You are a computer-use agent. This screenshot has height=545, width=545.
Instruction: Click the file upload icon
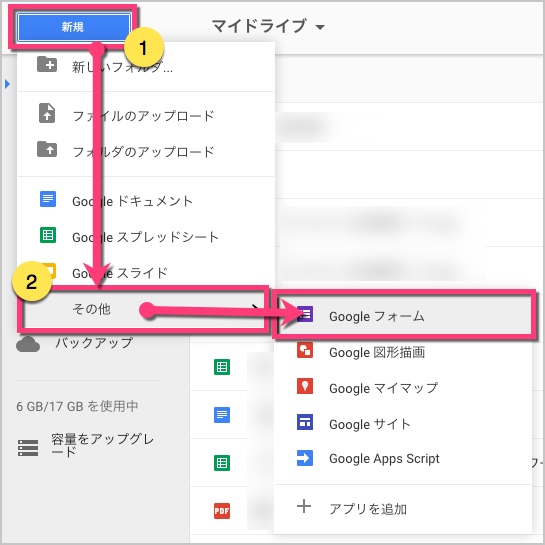pos(47,113)
